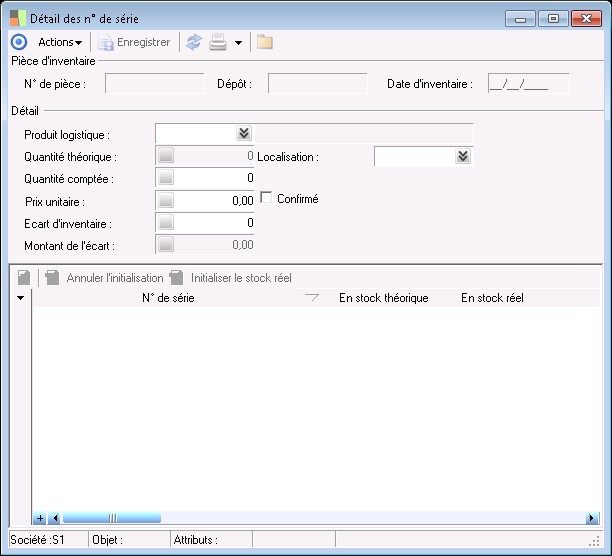Open the Actions menu

(60, 42)
